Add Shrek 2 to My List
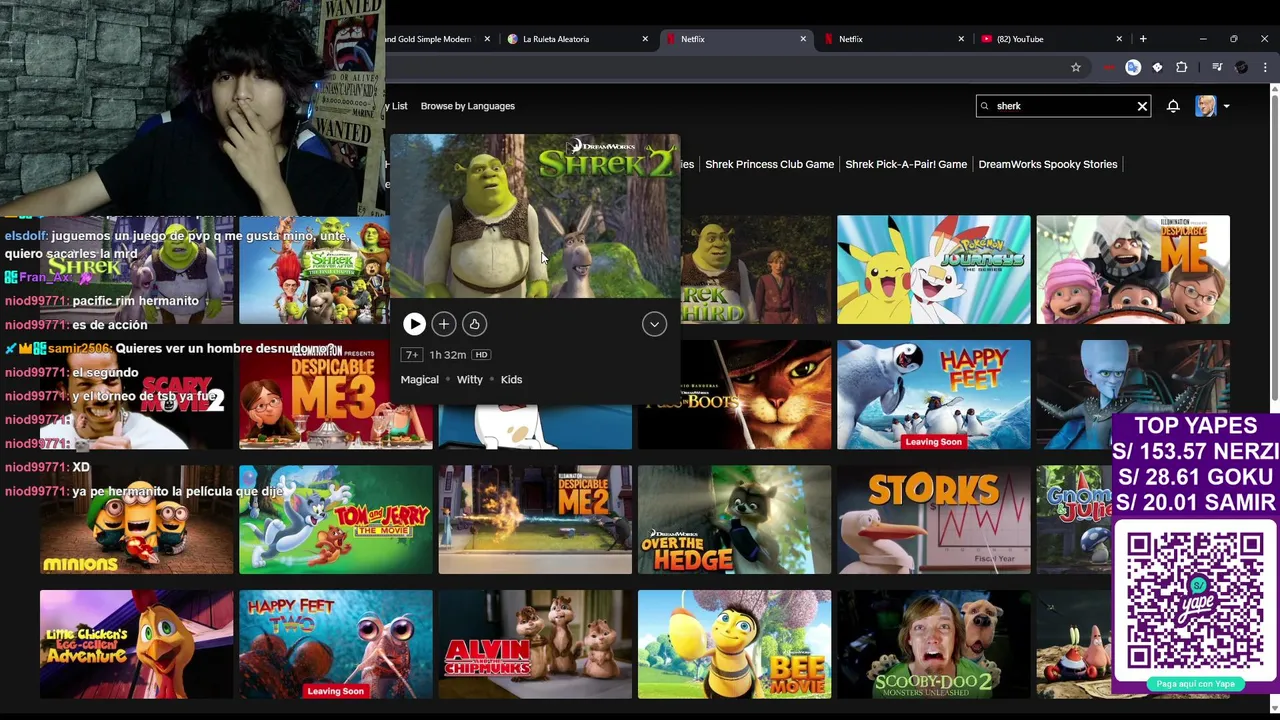1280x720 pixels. (444, 324)
